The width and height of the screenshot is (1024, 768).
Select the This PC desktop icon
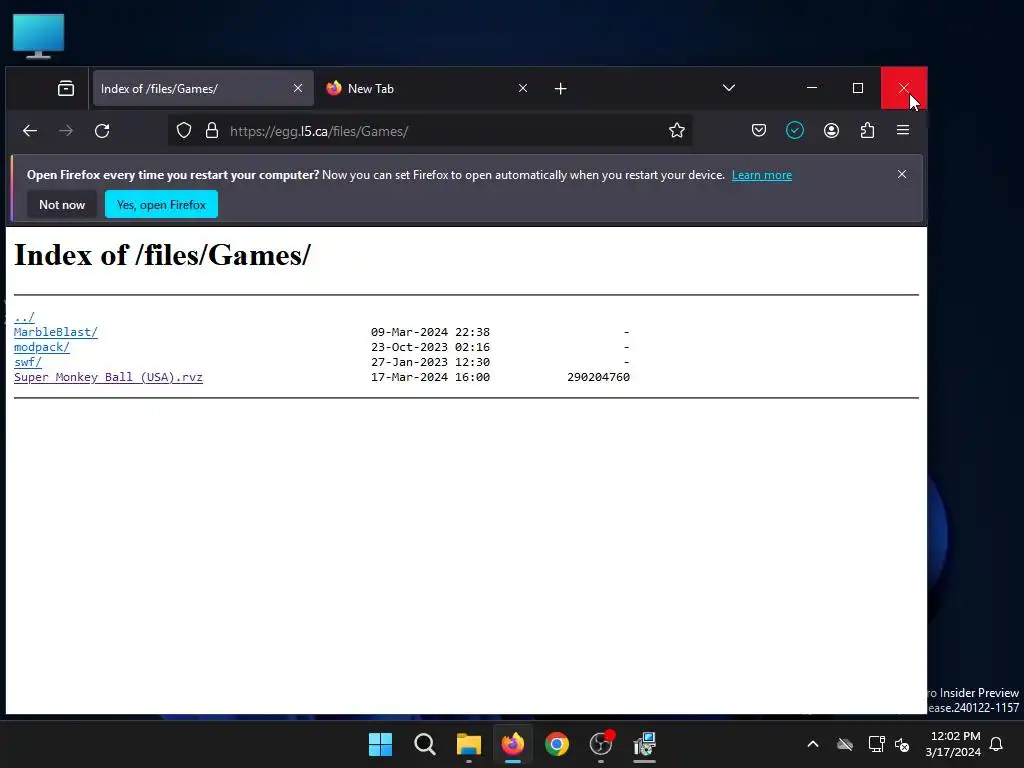tap(39, 36)
